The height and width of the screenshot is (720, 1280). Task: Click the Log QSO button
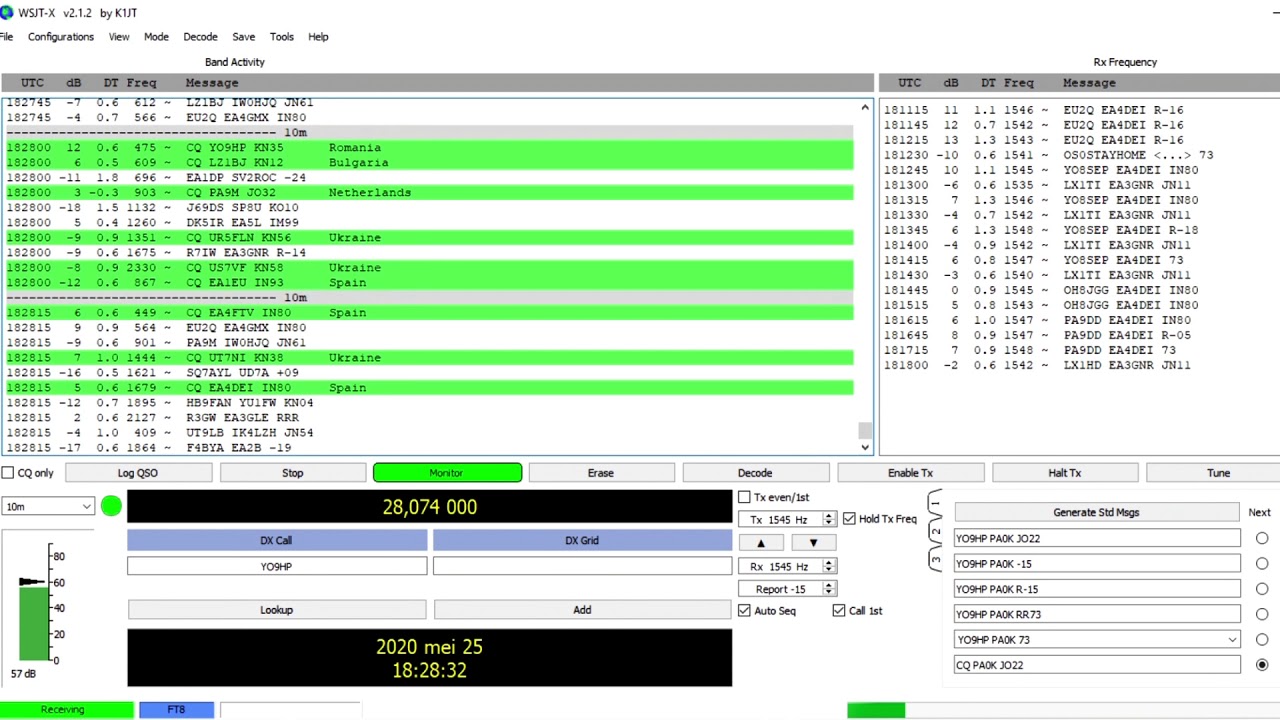click(138, 473)
